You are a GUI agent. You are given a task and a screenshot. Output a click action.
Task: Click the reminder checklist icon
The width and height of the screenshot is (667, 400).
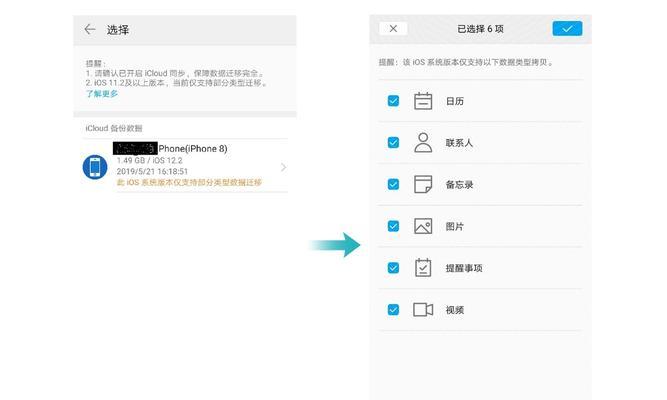(x=423, y=268)
